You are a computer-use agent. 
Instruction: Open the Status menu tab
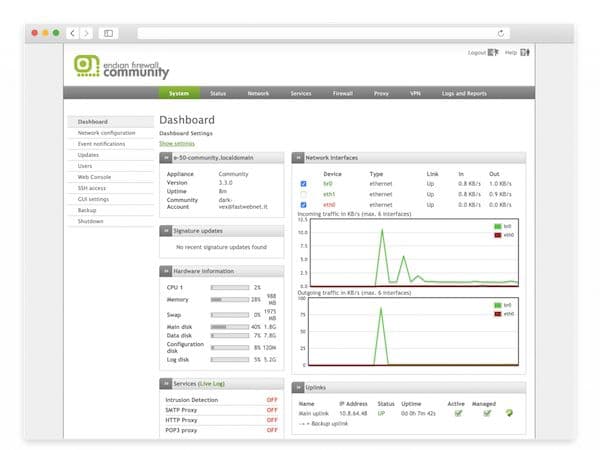(x=218, y=93)
